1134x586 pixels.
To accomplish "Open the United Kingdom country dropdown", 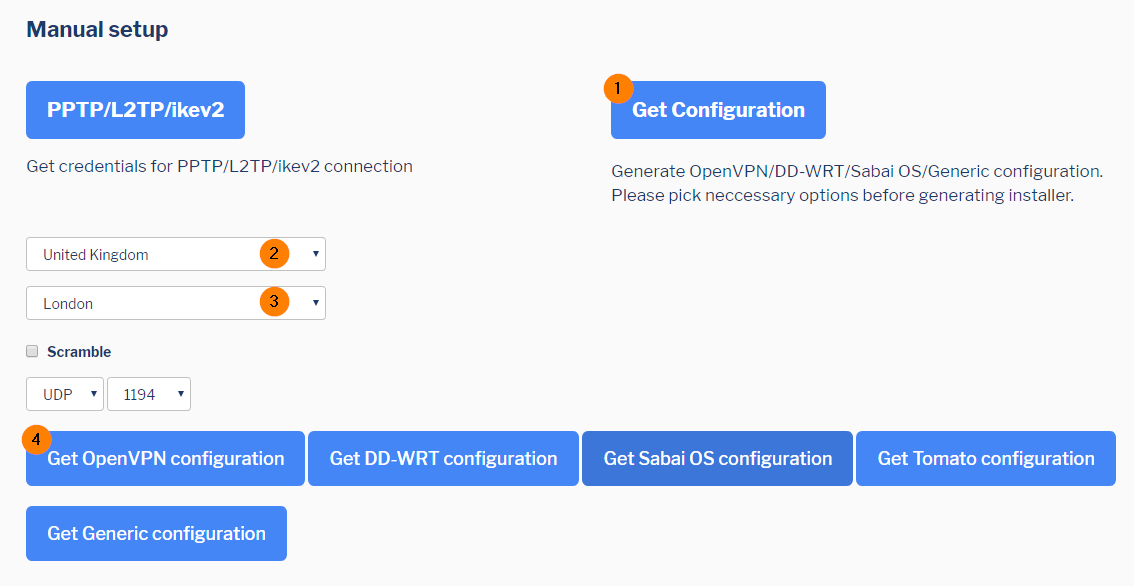I will coord(175,254).
